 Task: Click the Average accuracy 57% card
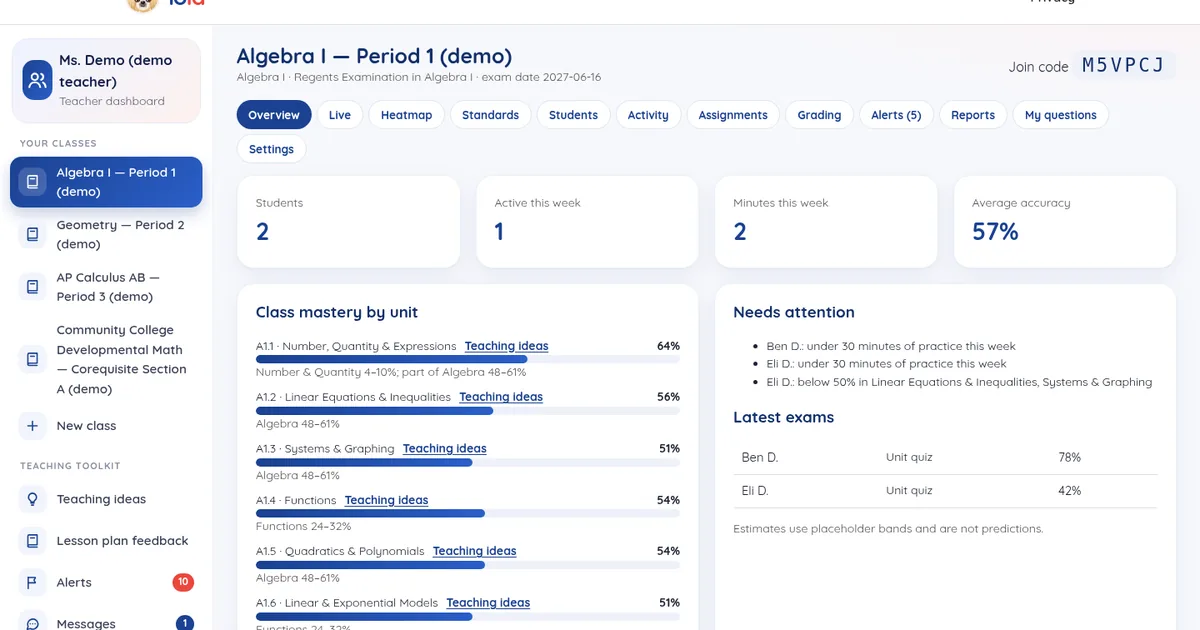pos(1065,222)
